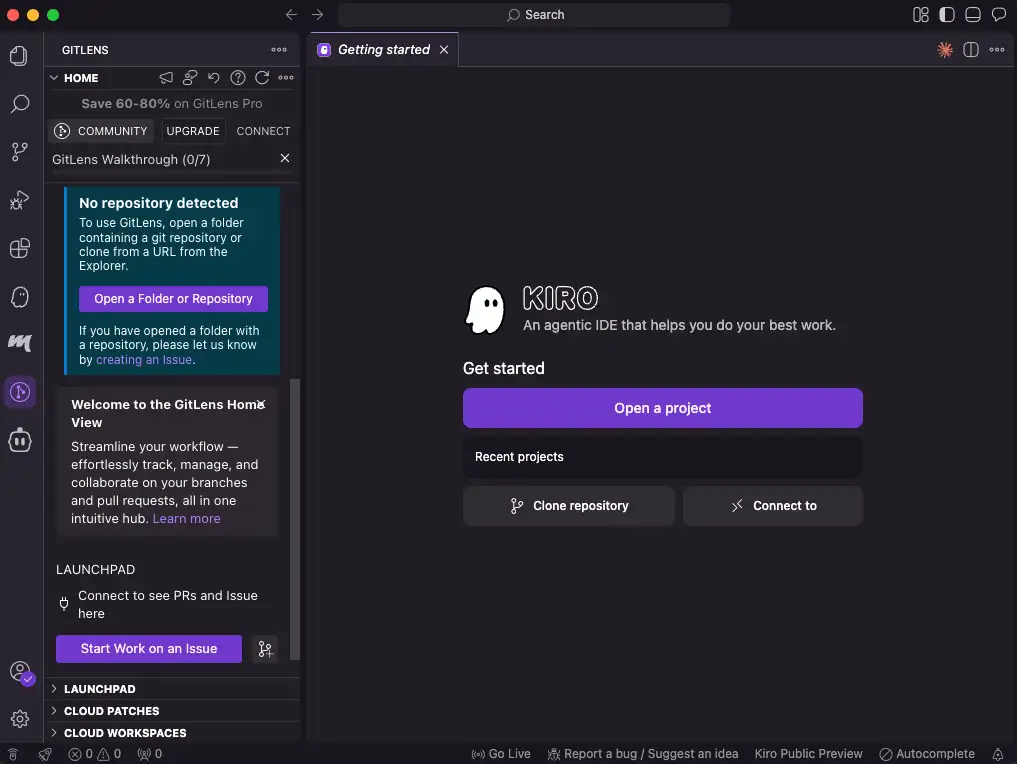Click the orange starburst icon in editor toolbar
1017x764 pixels.
click(945, 50)
